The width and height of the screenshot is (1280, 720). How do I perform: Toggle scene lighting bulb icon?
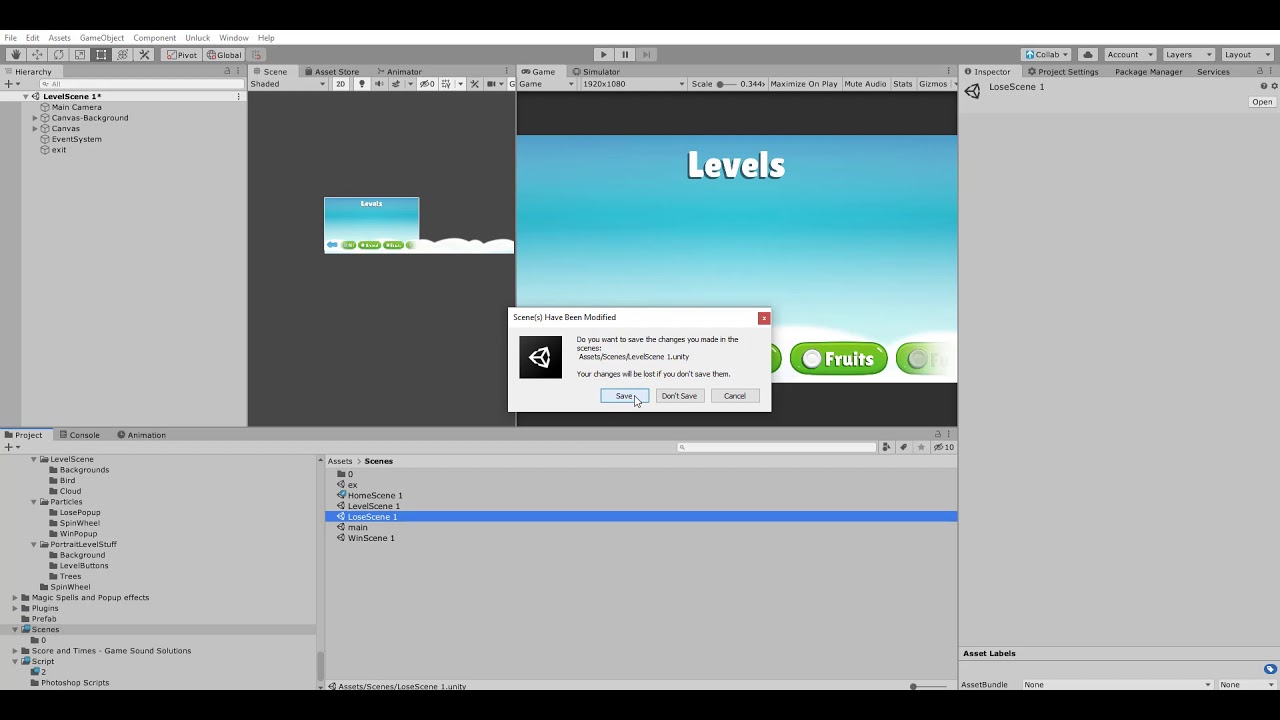coord(362,84)
